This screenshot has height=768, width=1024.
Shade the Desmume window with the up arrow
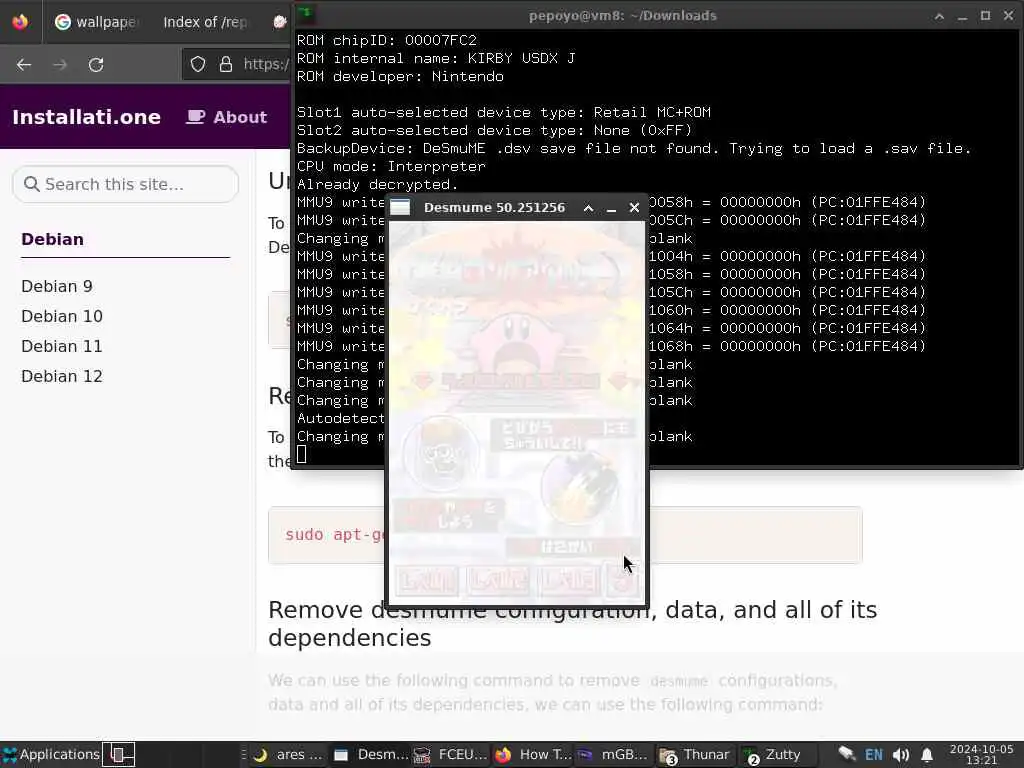tap(588, 208)
